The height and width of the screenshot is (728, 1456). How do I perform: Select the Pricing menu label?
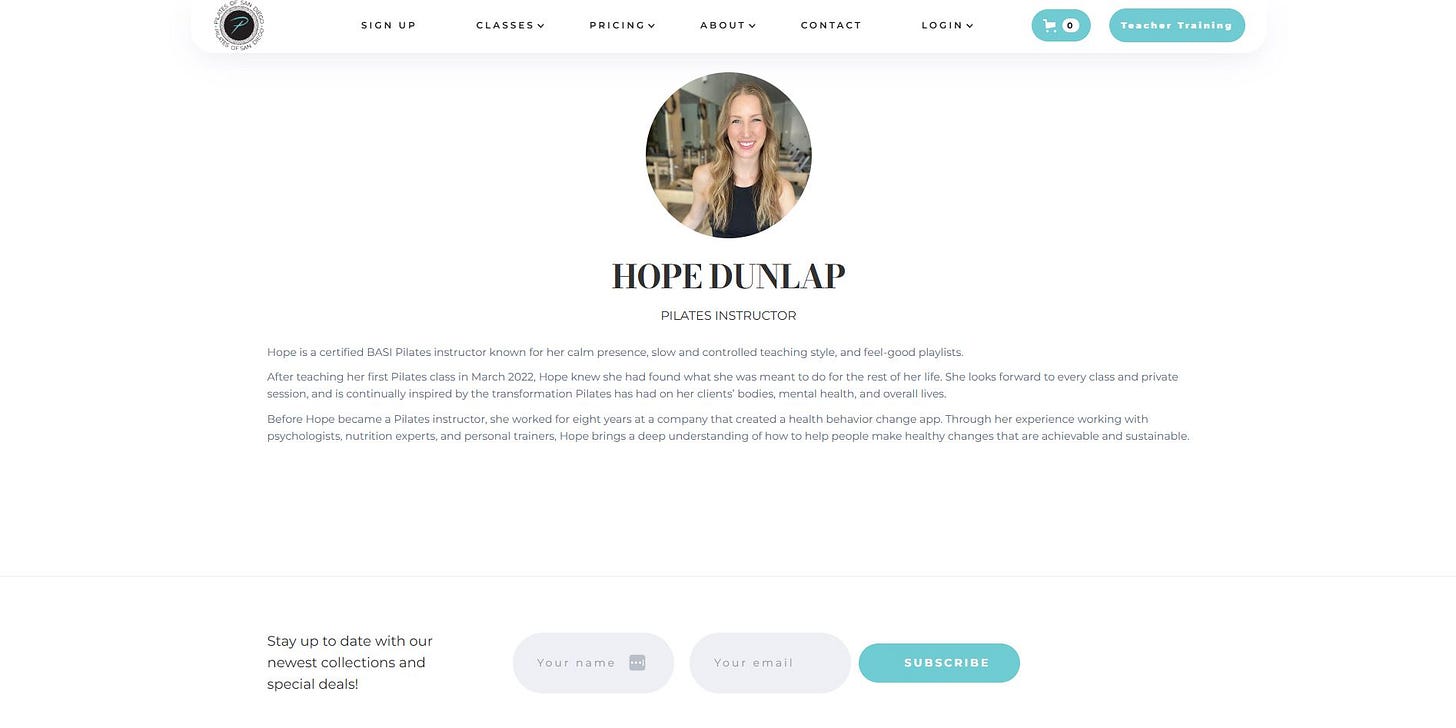[x=617, y=25]
